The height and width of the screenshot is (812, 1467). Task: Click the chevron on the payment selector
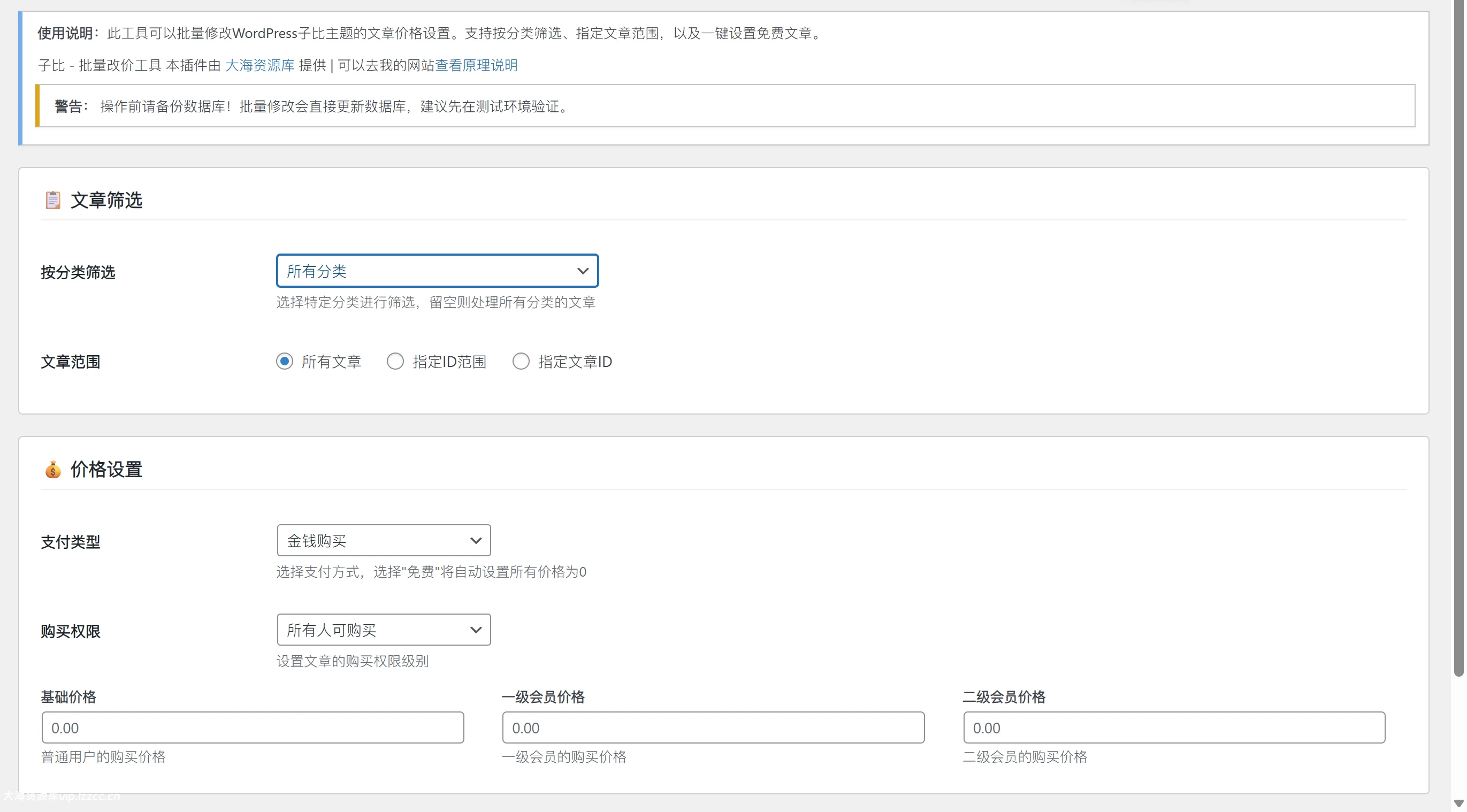[x=476, y=540]
